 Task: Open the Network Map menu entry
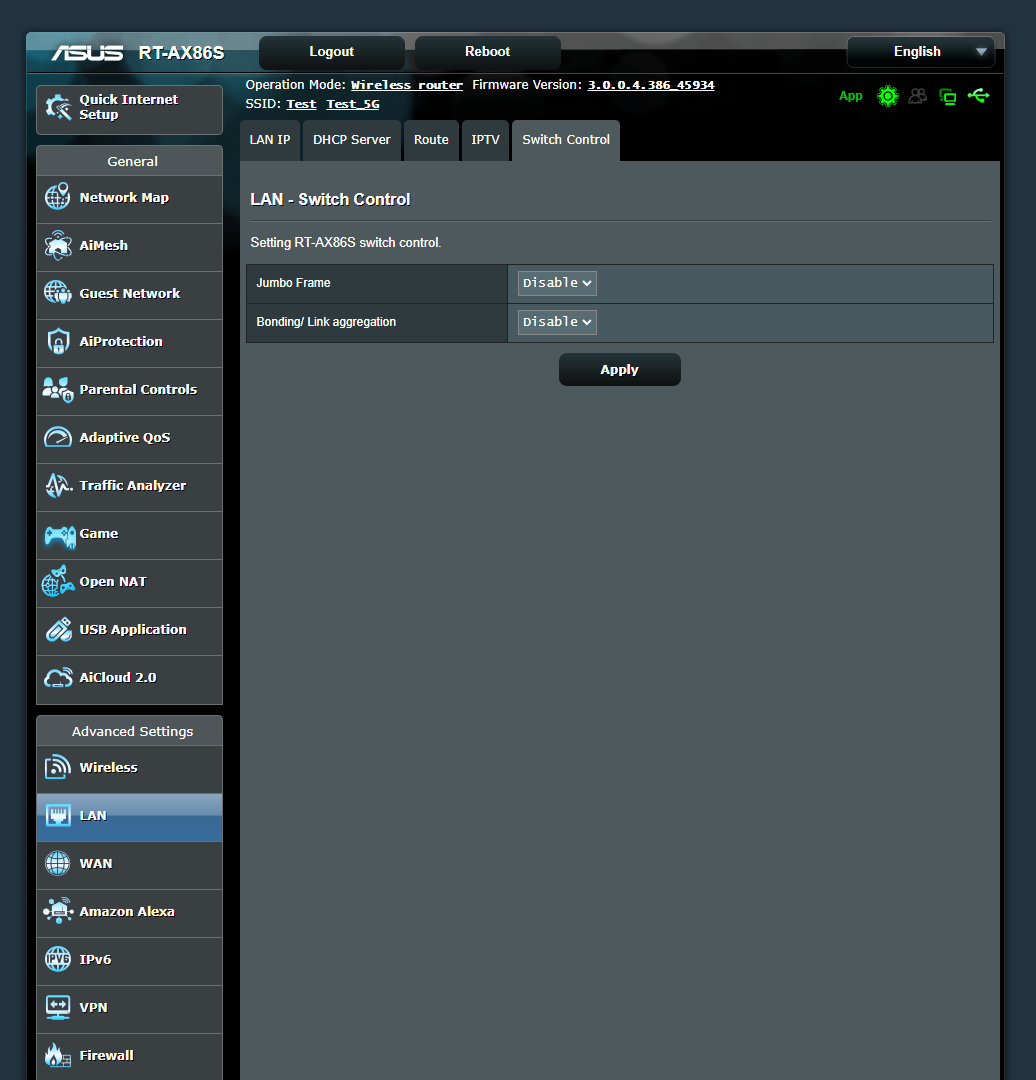pyautogui.click(x=130, y=198)
